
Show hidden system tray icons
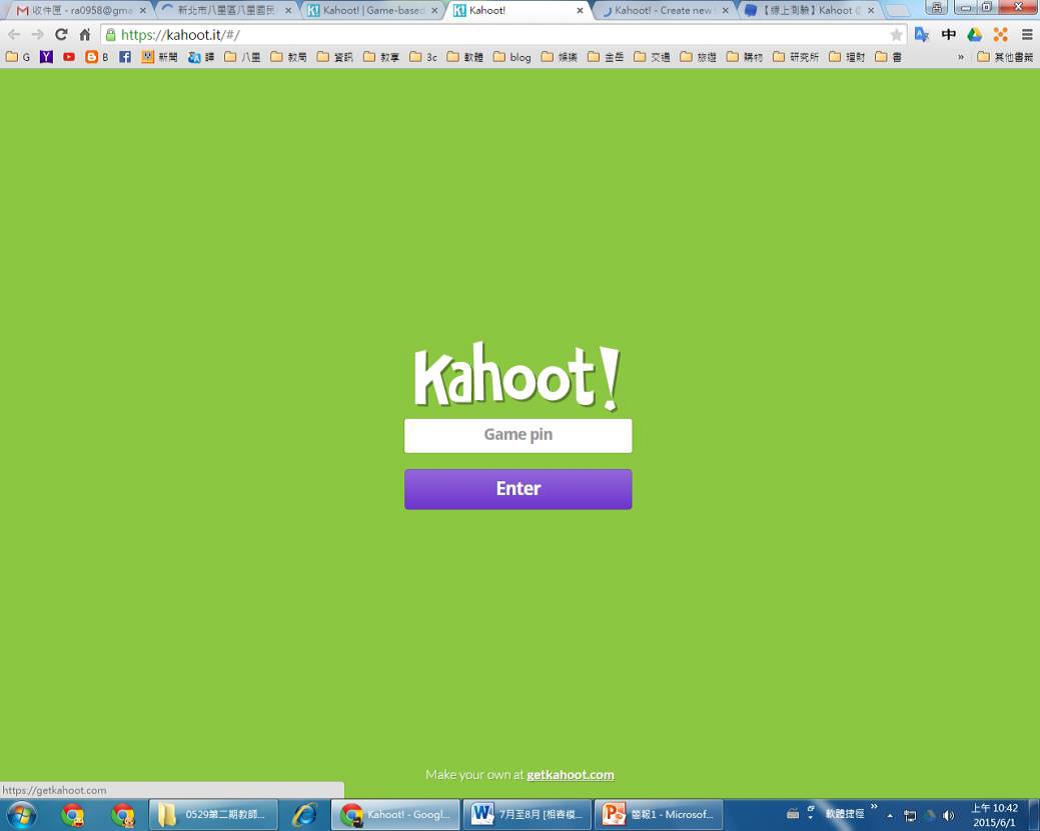tap(890, 815)
